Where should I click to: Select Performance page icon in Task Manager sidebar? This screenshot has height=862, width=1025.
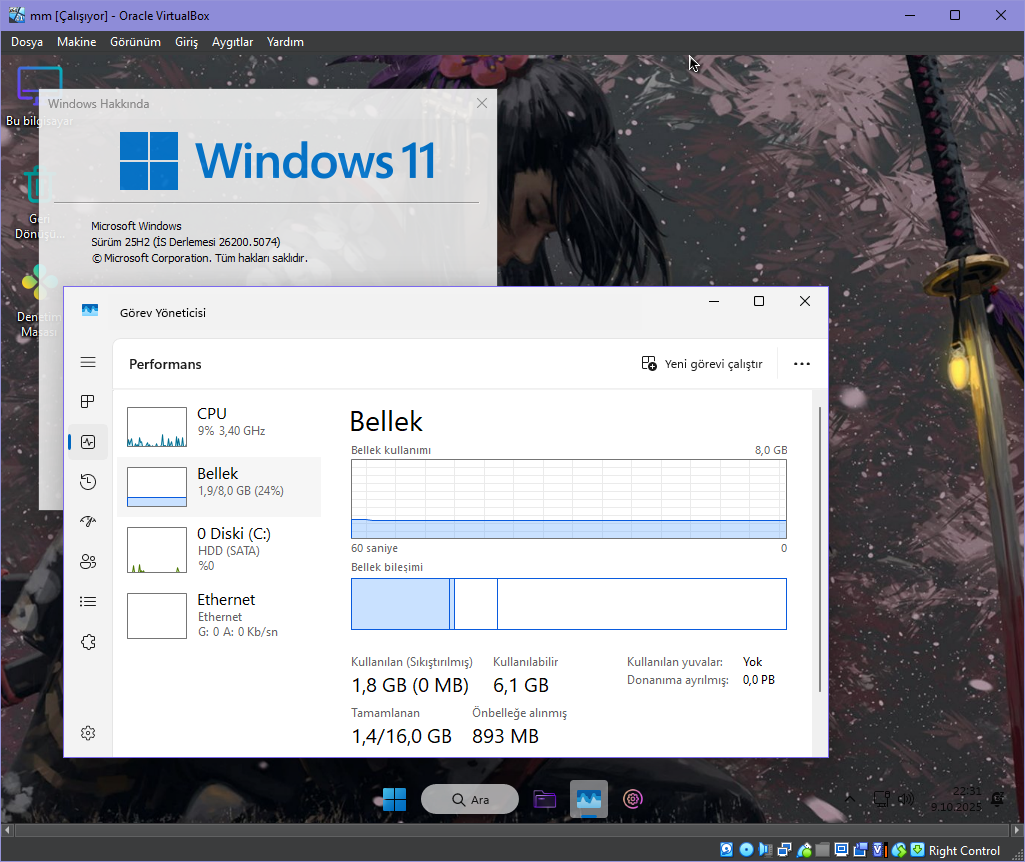[x=88, y=442]
